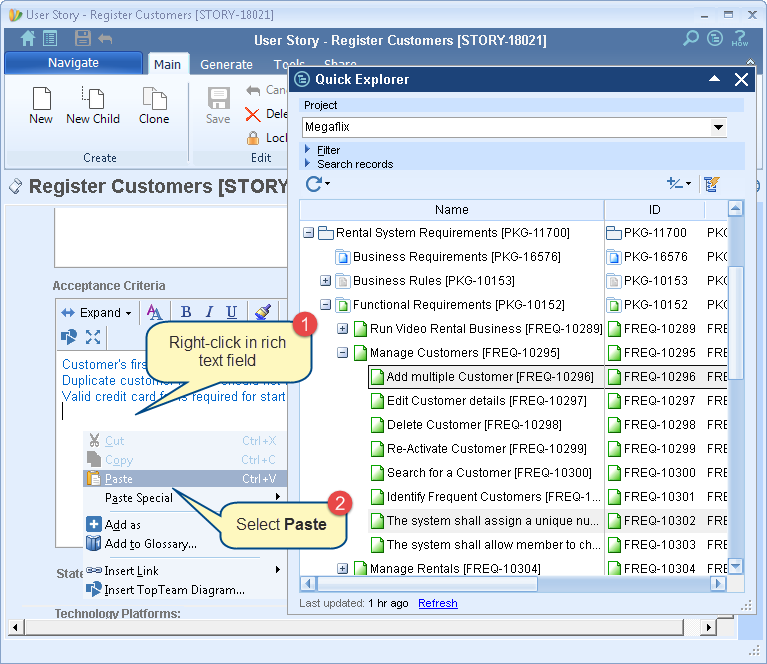Click main window horizontal scrollbar right arrow
Image resolution: width=767 pixels, height=664 pixels.
[708, 627]
